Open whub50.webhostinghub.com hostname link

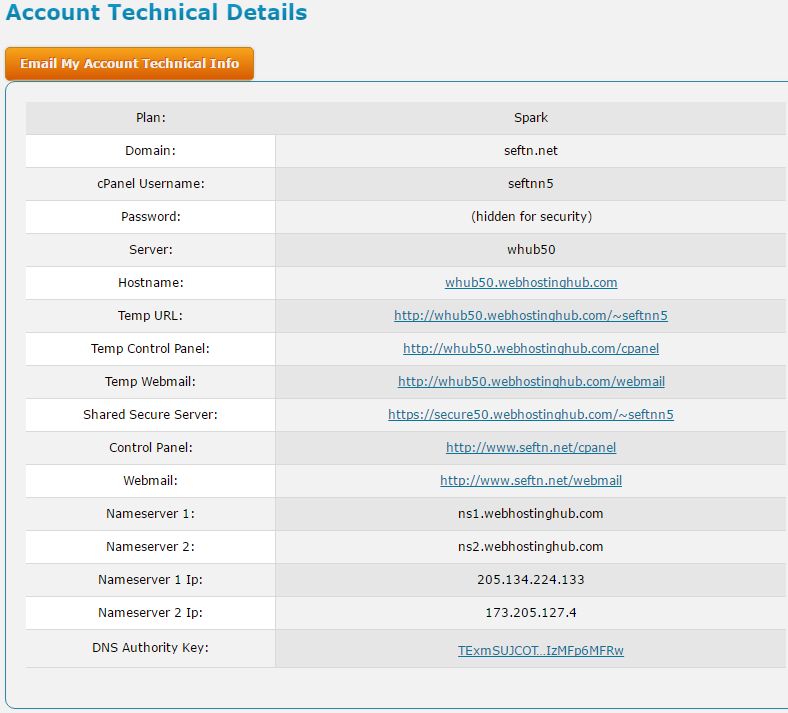pos(531,282)
